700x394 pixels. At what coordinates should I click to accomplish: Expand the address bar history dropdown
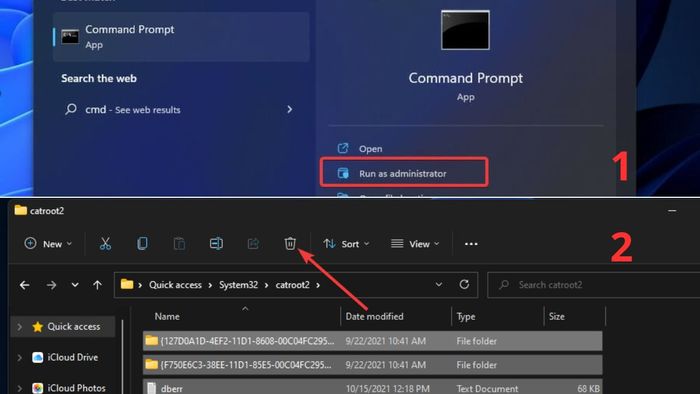(439, 285)
